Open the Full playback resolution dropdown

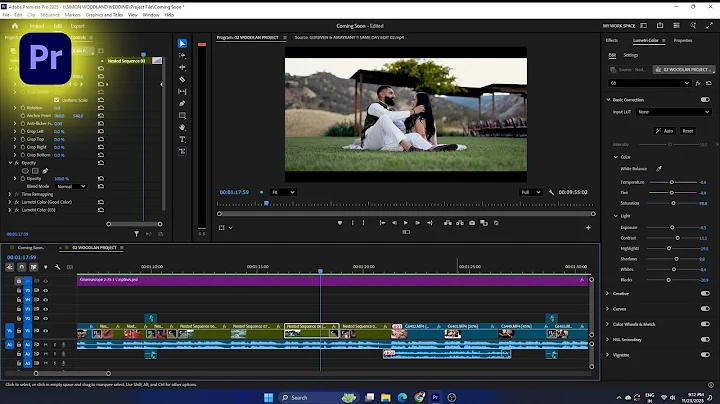pos(531,192)
